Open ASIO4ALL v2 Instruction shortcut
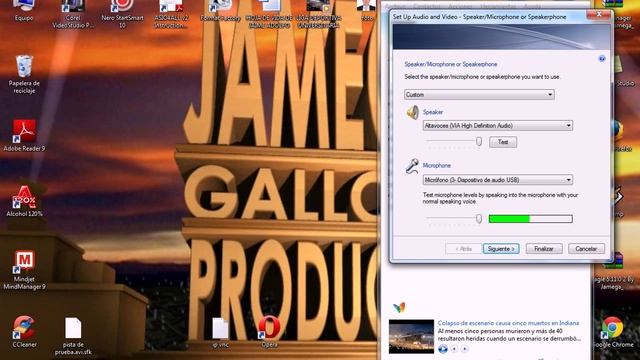640x360 pixels. click(171, 14)
